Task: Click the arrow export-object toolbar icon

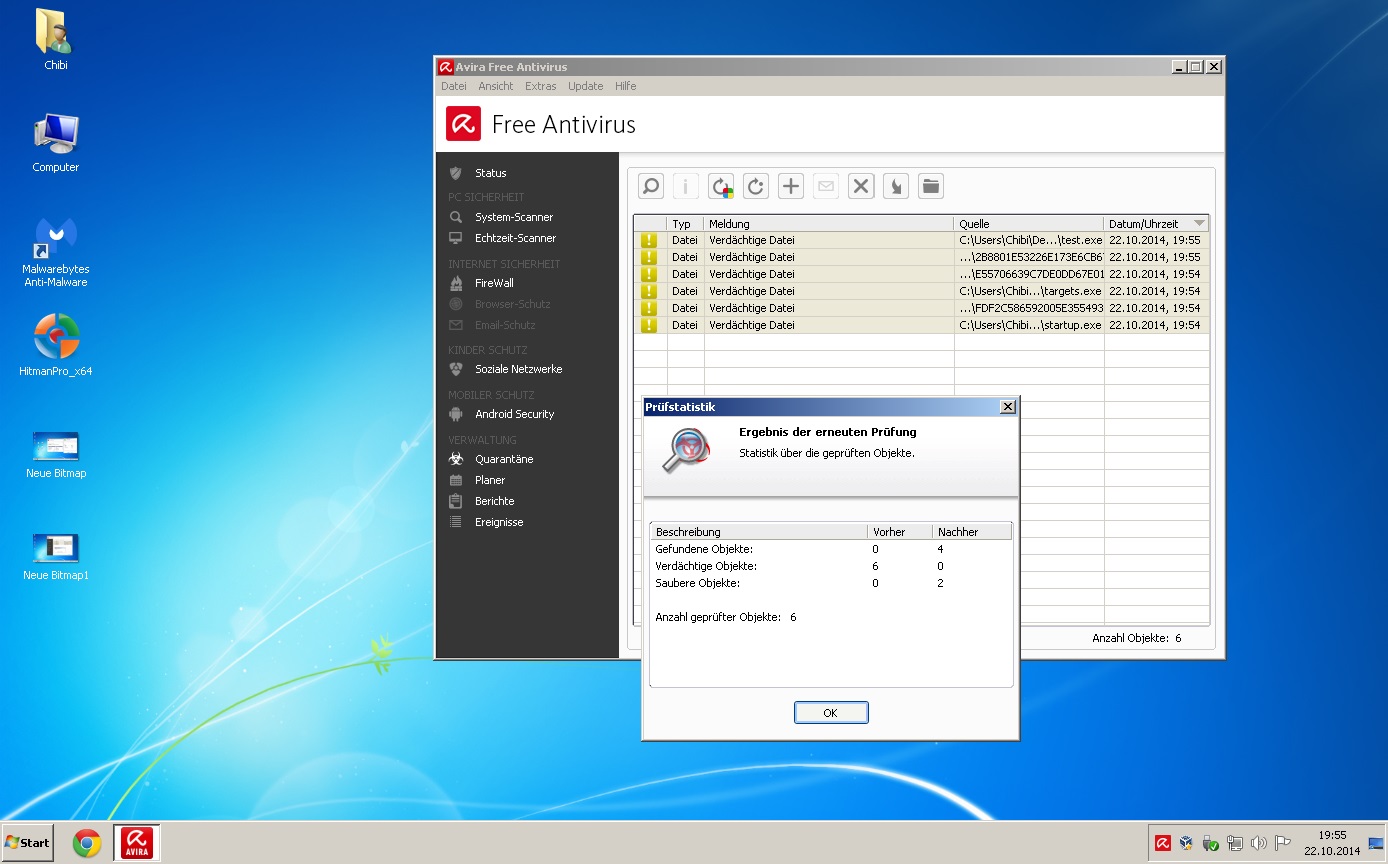Action: click(x=896, y=186)
